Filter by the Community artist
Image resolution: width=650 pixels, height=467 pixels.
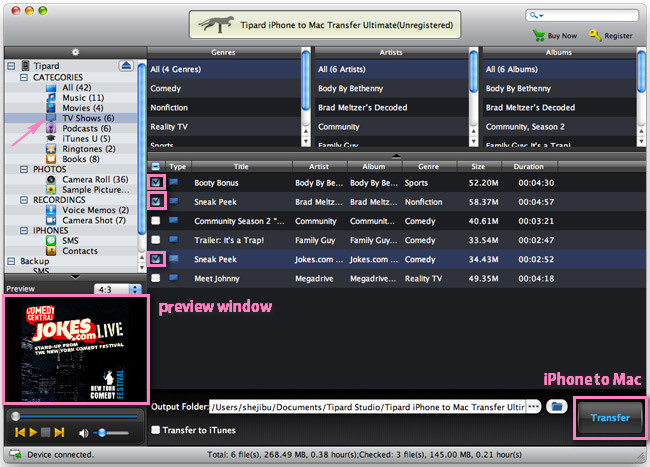(392, 126)
